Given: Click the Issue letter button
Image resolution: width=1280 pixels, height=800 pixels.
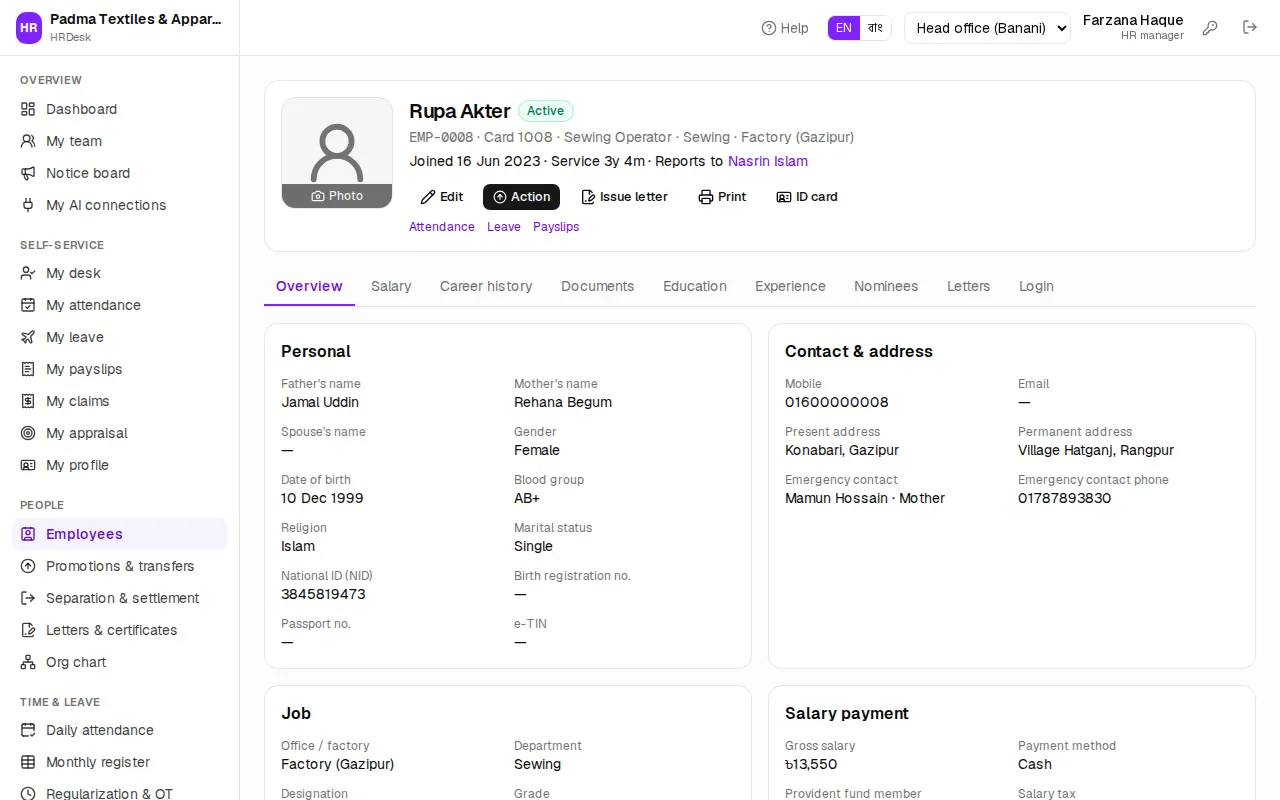Looking at the screenshot, I should coord(625,197).
